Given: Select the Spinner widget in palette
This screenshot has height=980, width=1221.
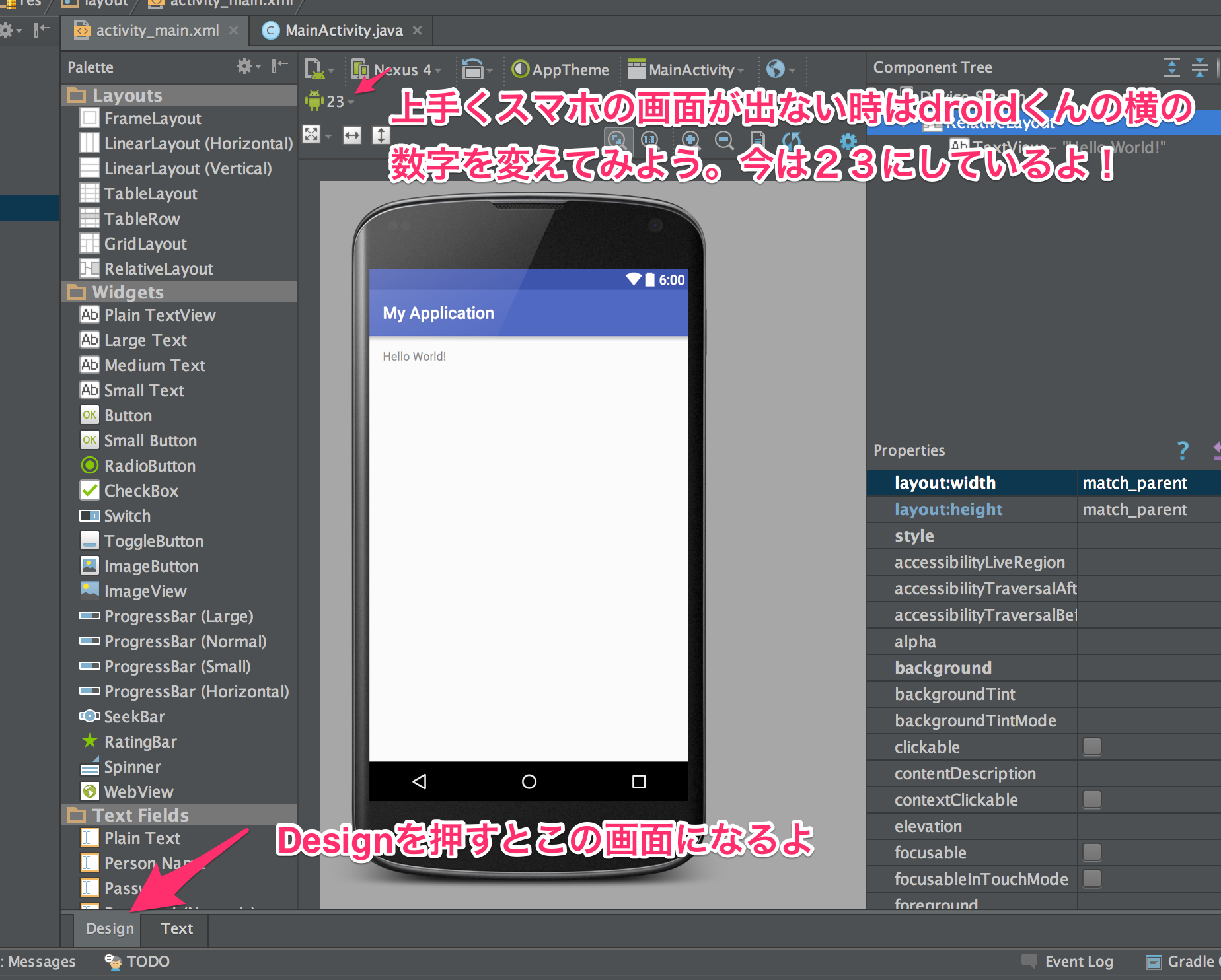Looking at the screenshot, I should pyautogui.click(x=121, y=767).
